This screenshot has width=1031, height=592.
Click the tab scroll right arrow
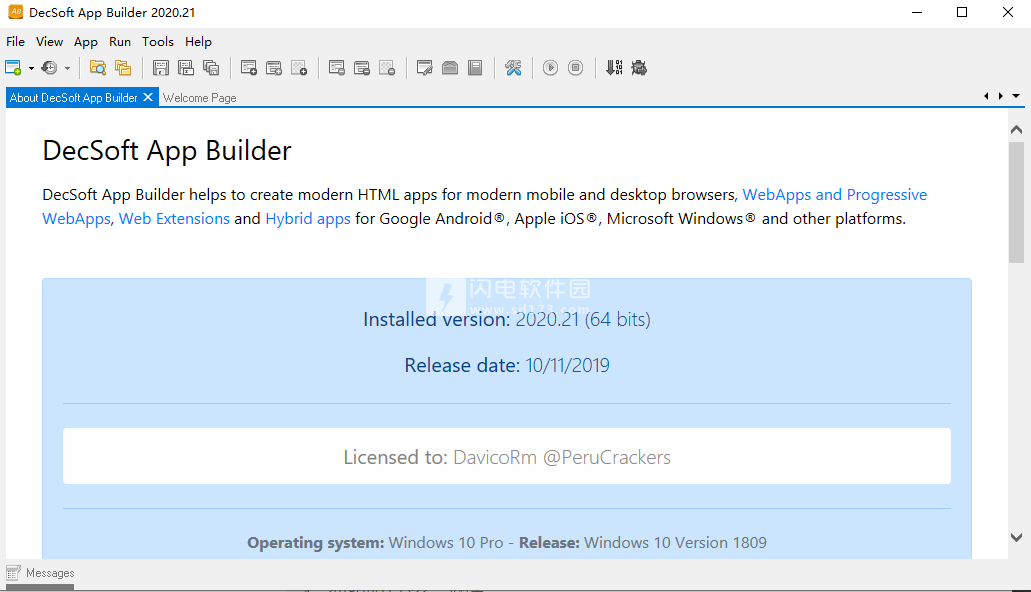(1001, 96)
